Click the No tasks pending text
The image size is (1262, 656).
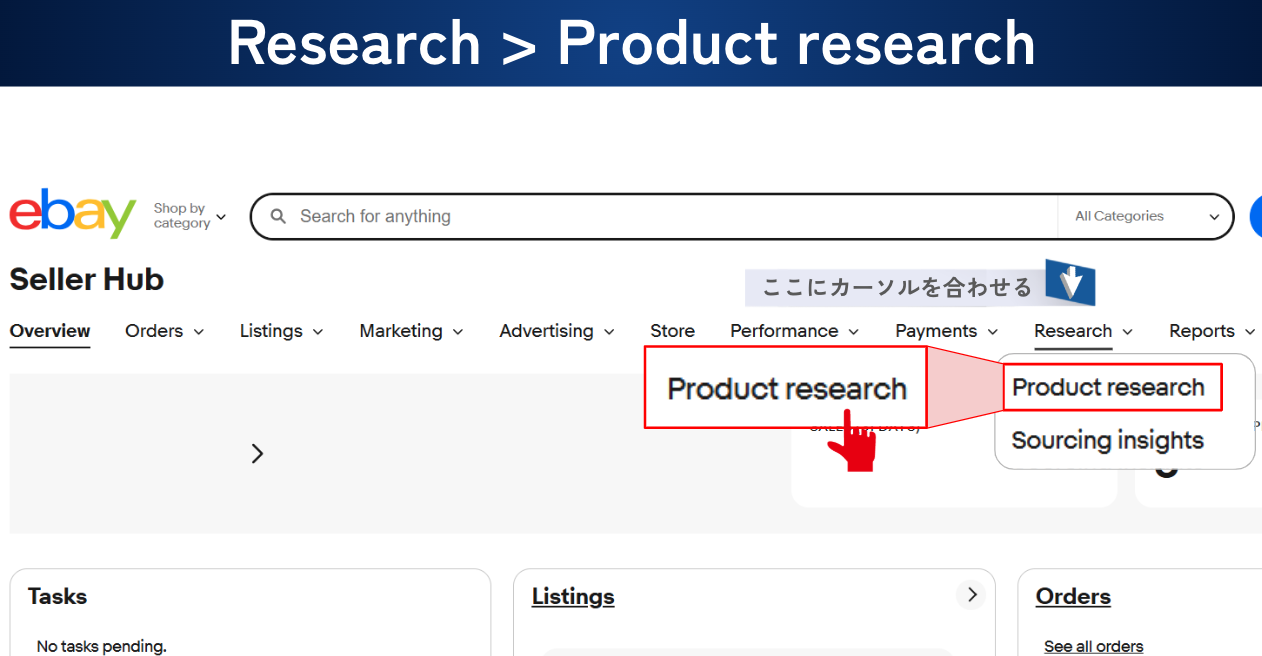coord(102,646)
